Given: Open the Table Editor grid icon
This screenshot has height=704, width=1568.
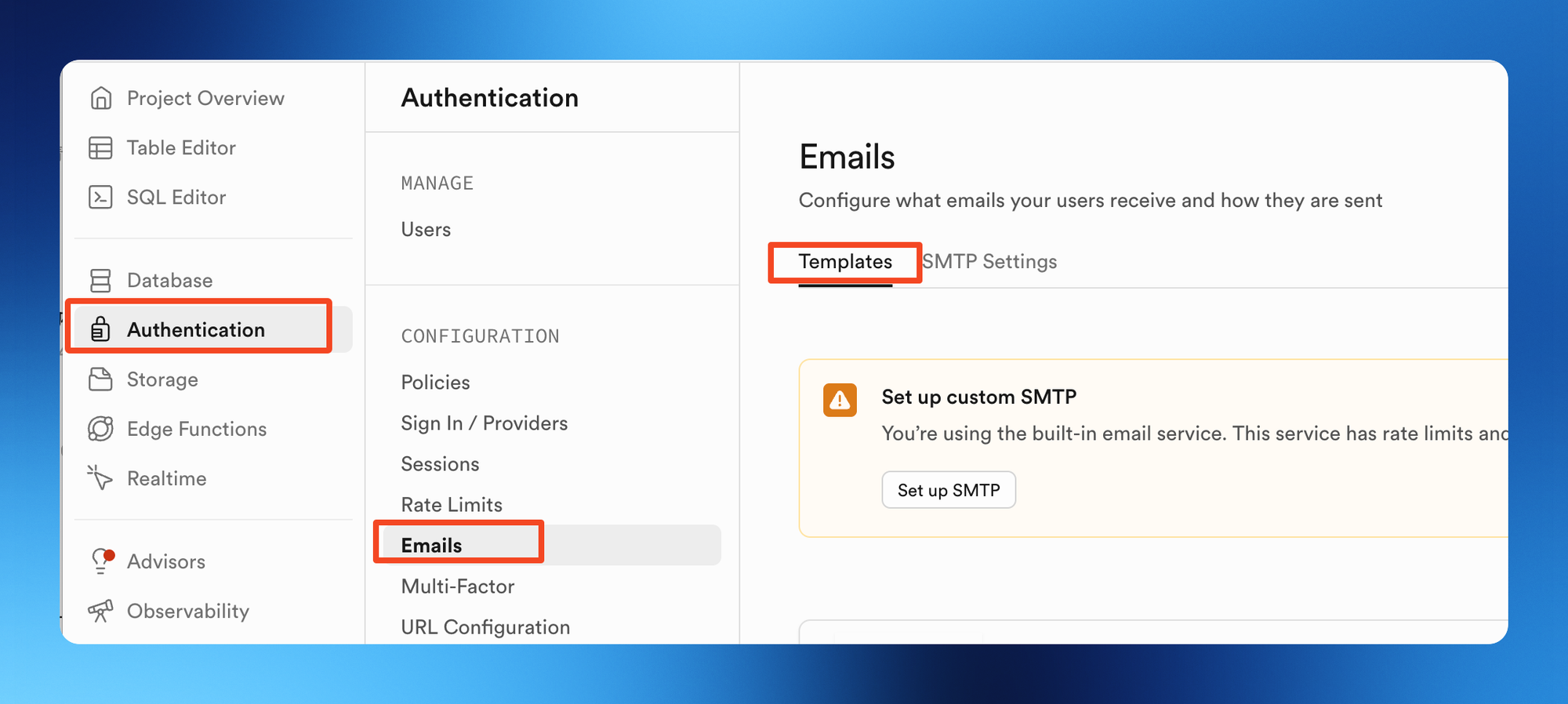Looking at the screenshot, I should point(101,147).
